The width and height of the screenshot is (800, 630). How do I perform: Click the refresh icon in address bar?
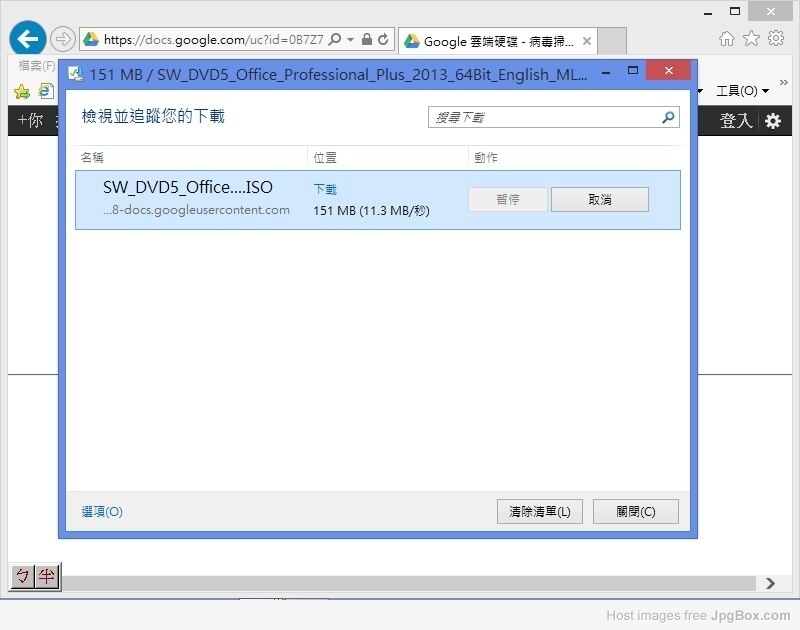[x=383, y=40]
